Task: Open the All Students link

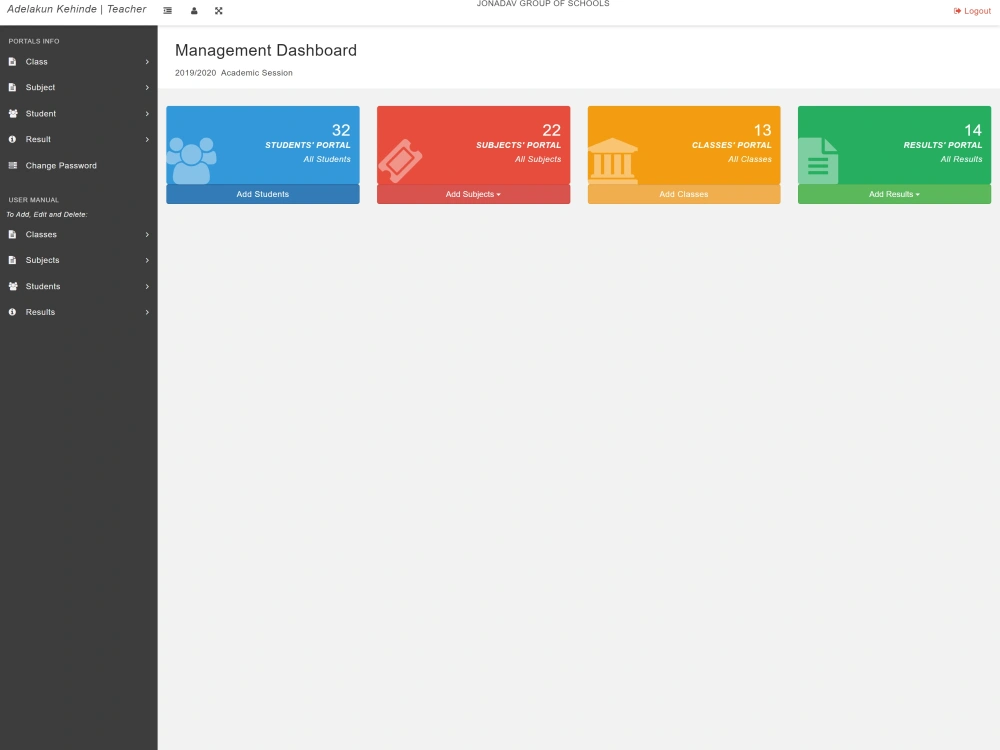Action: 327,159
